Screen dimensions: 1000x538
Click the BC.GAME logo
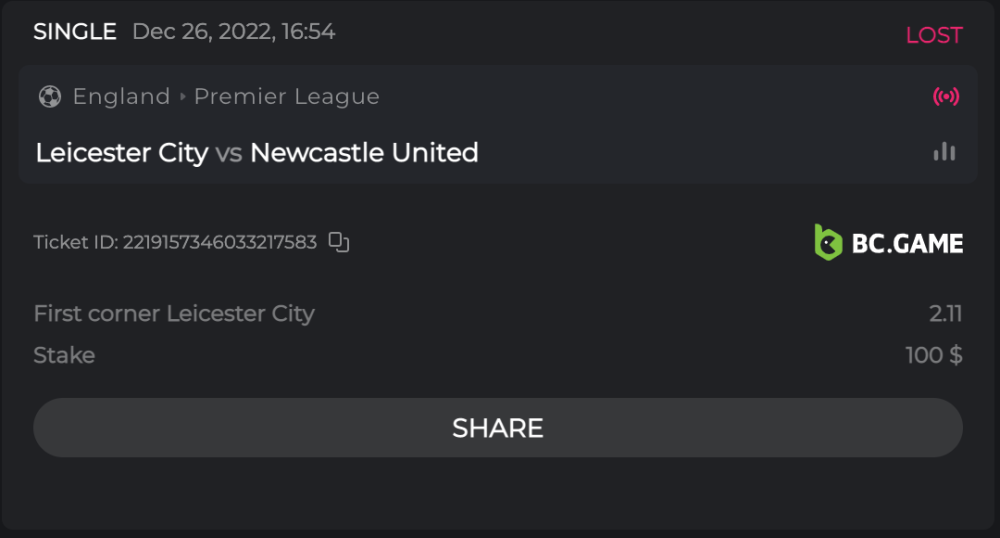pos(888,243)
